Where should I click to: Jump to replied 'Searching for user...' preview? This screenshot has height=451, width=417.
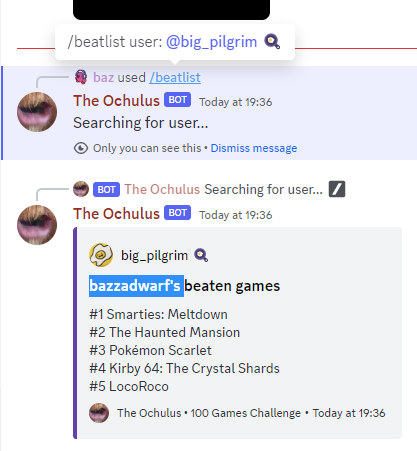pyautogui.click(x=263, y=189)
